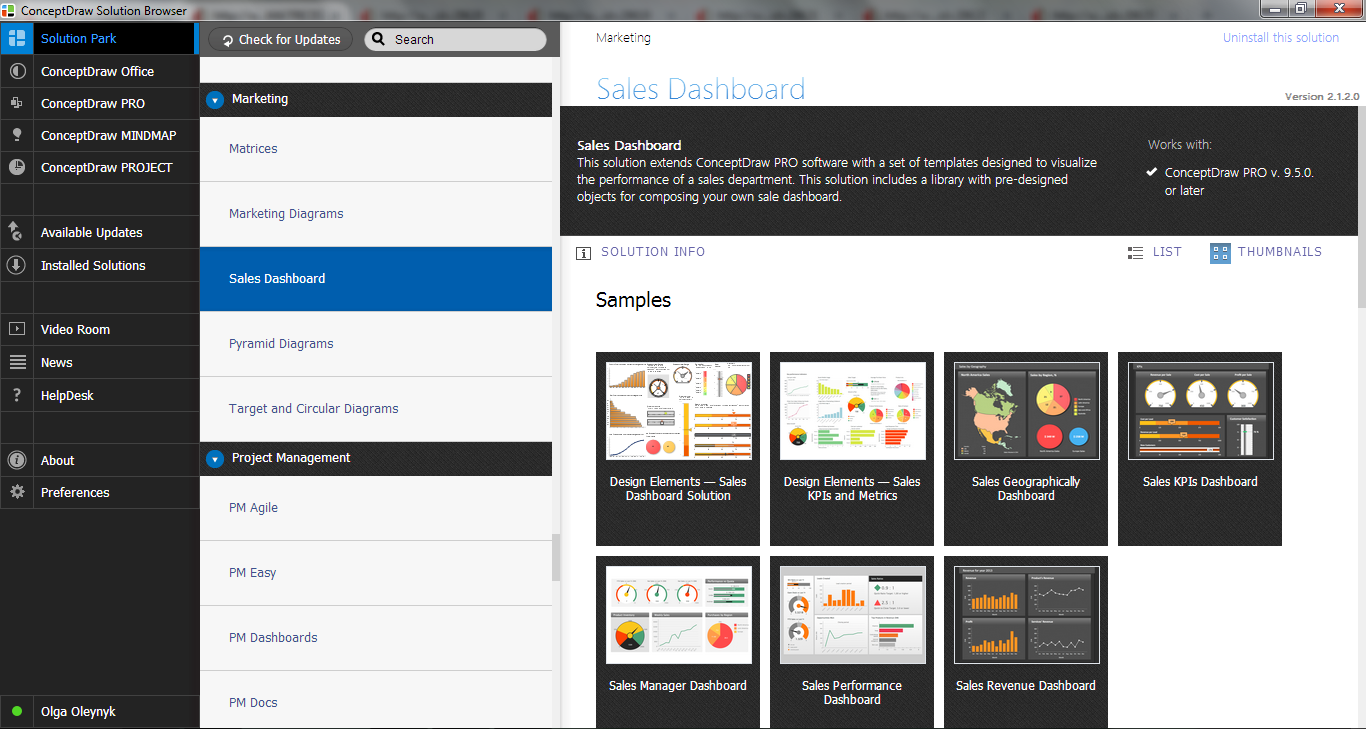Screen dimensions: 1366x729
Task: Click the ConceptDraw Office icon
Action: 16,72
